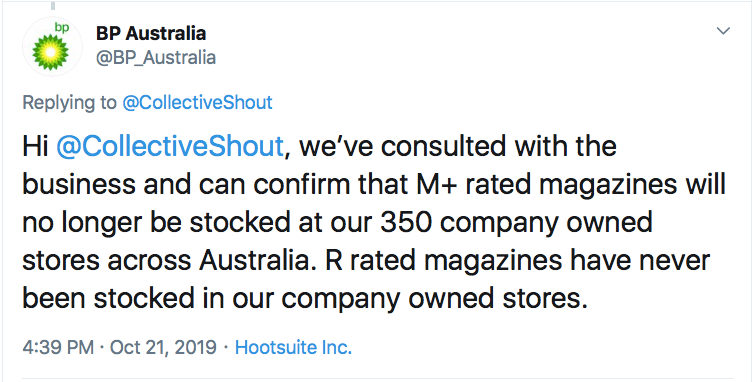Open @CollectiveShout in the Replying to line
The width and height of the screenshot is (755, 382).
click(x=197, y=102)
